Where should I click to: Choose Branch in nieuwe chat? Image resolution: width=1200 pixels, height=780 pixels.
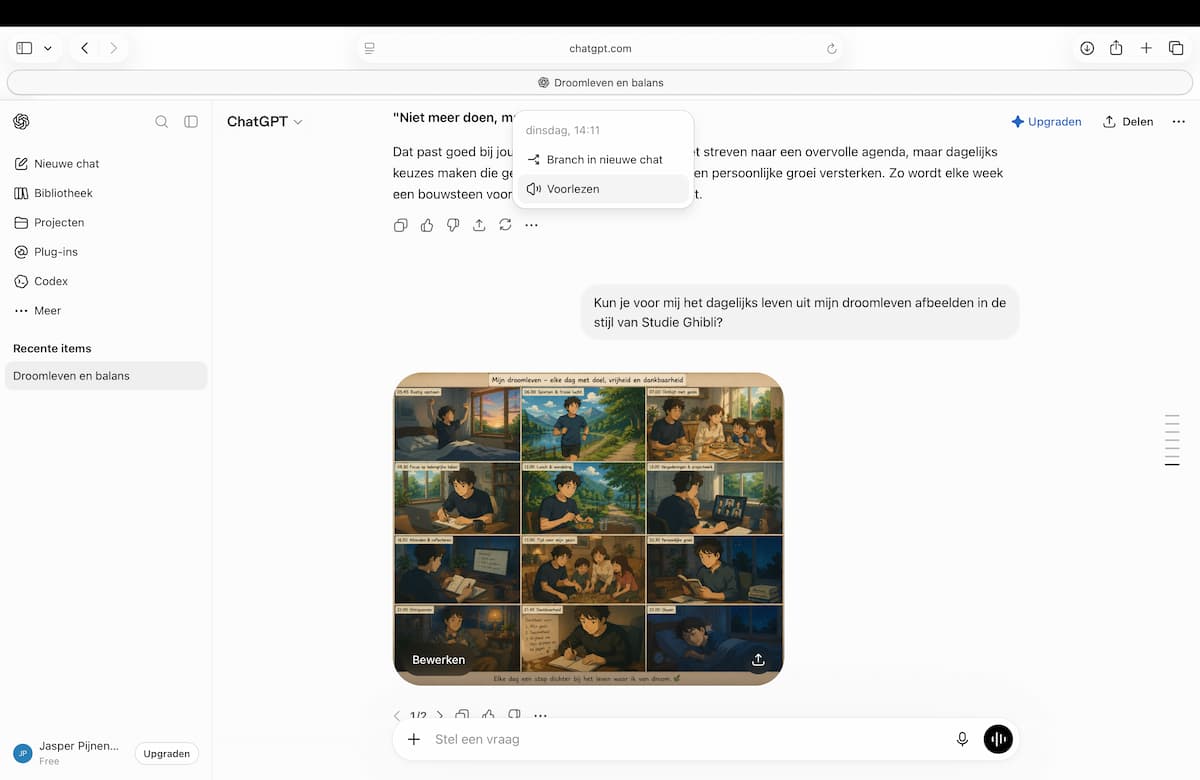(x=603, y=160)
